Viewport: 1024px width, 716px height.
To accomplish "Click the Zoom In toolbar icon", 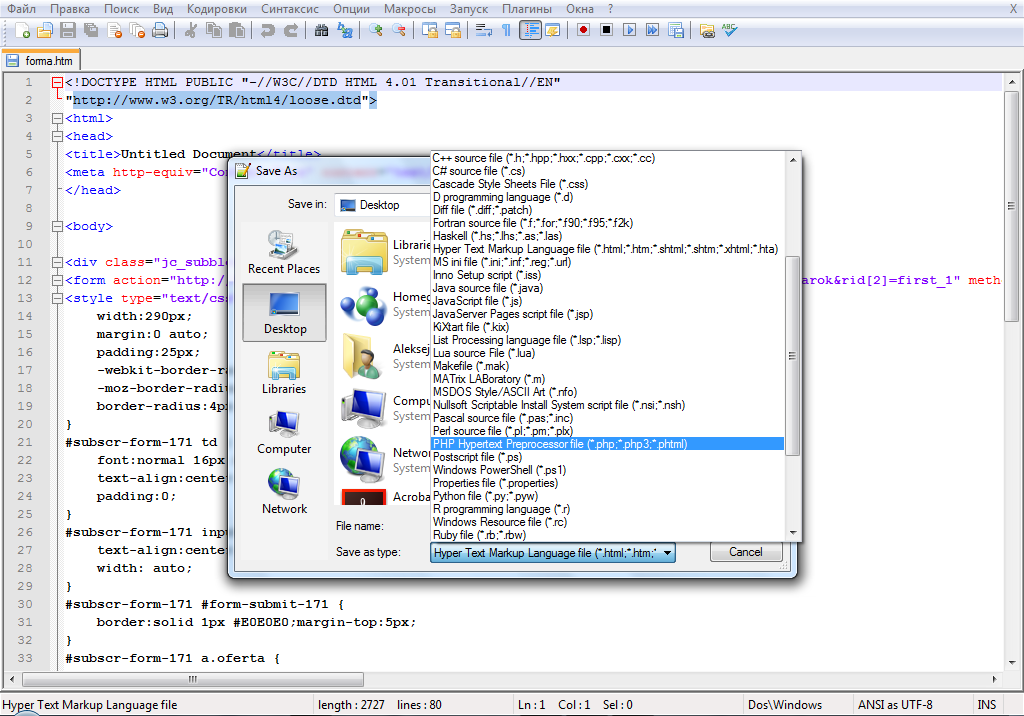I will [376, 30].
